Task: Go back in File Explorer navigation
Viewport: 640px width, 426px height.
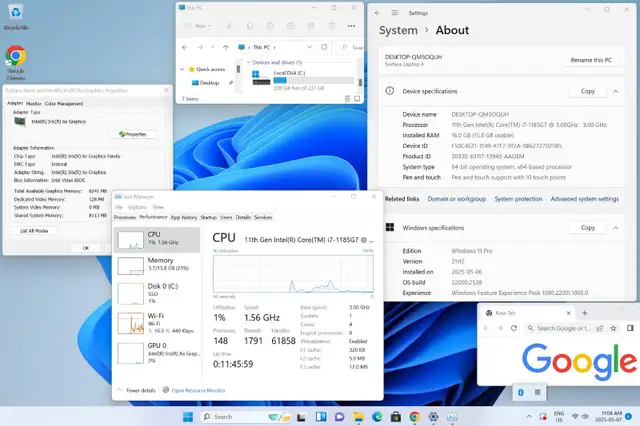Action: (x=184, y=47)
